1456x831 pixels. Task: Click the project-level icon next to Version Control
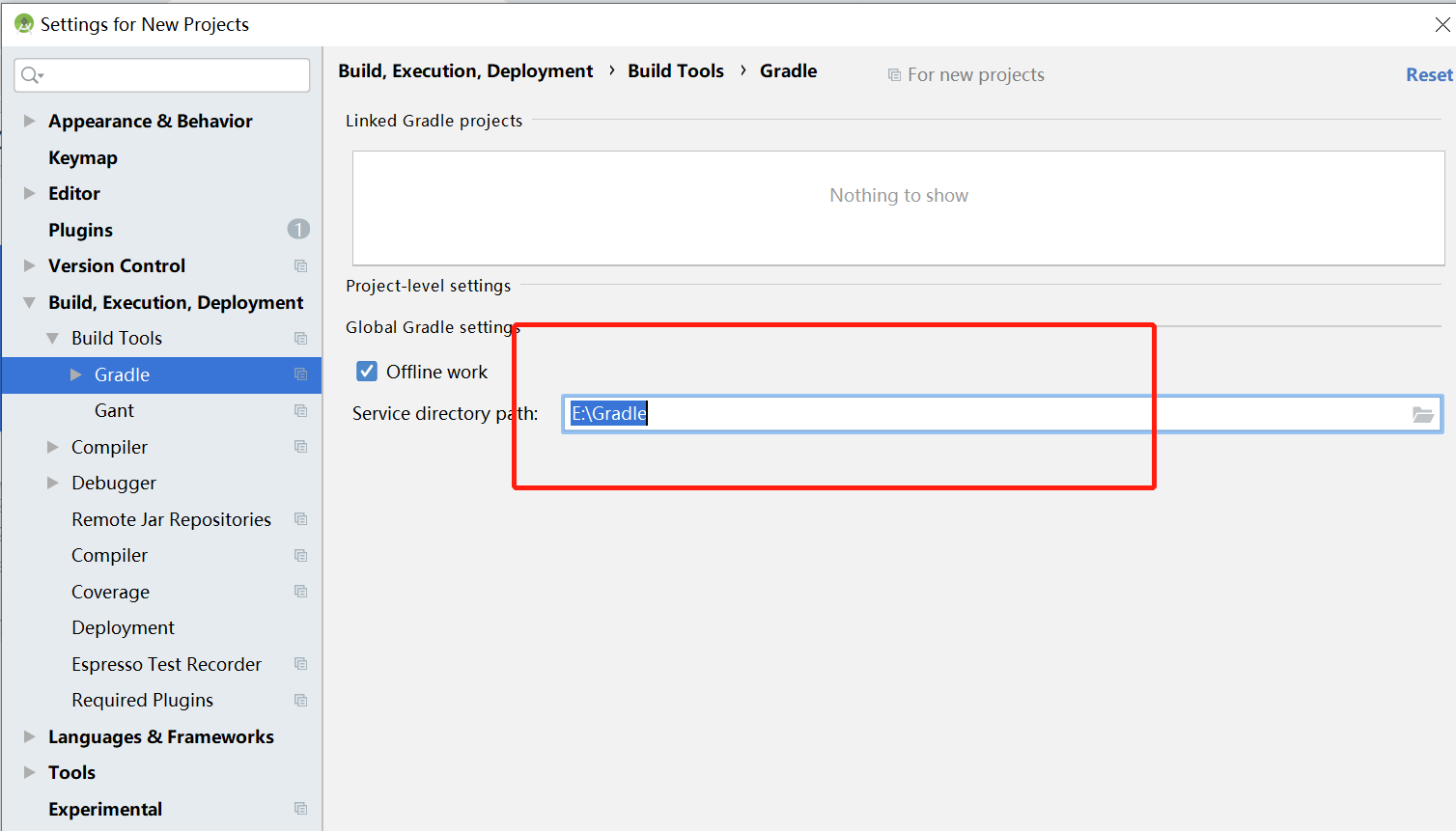click(x=300, y=265)
